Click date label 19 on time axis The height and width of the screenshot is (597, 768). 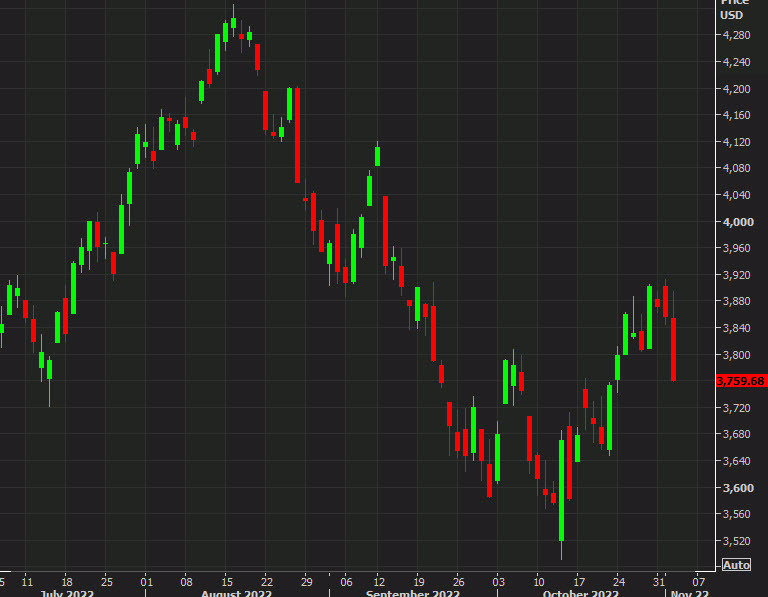tap(419, 582)
